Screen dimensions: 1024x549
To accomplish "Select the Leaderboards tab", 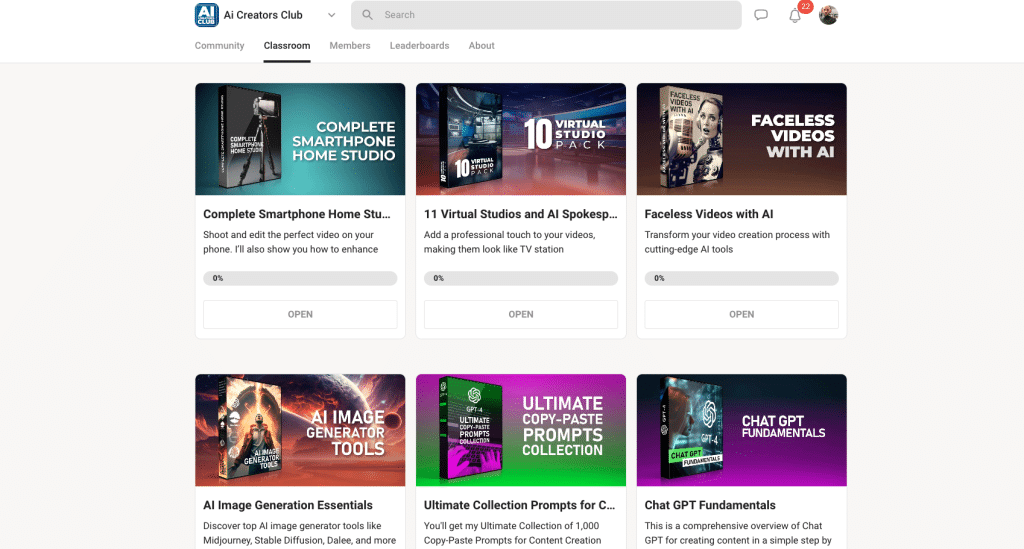I will [x=419, y=46].
